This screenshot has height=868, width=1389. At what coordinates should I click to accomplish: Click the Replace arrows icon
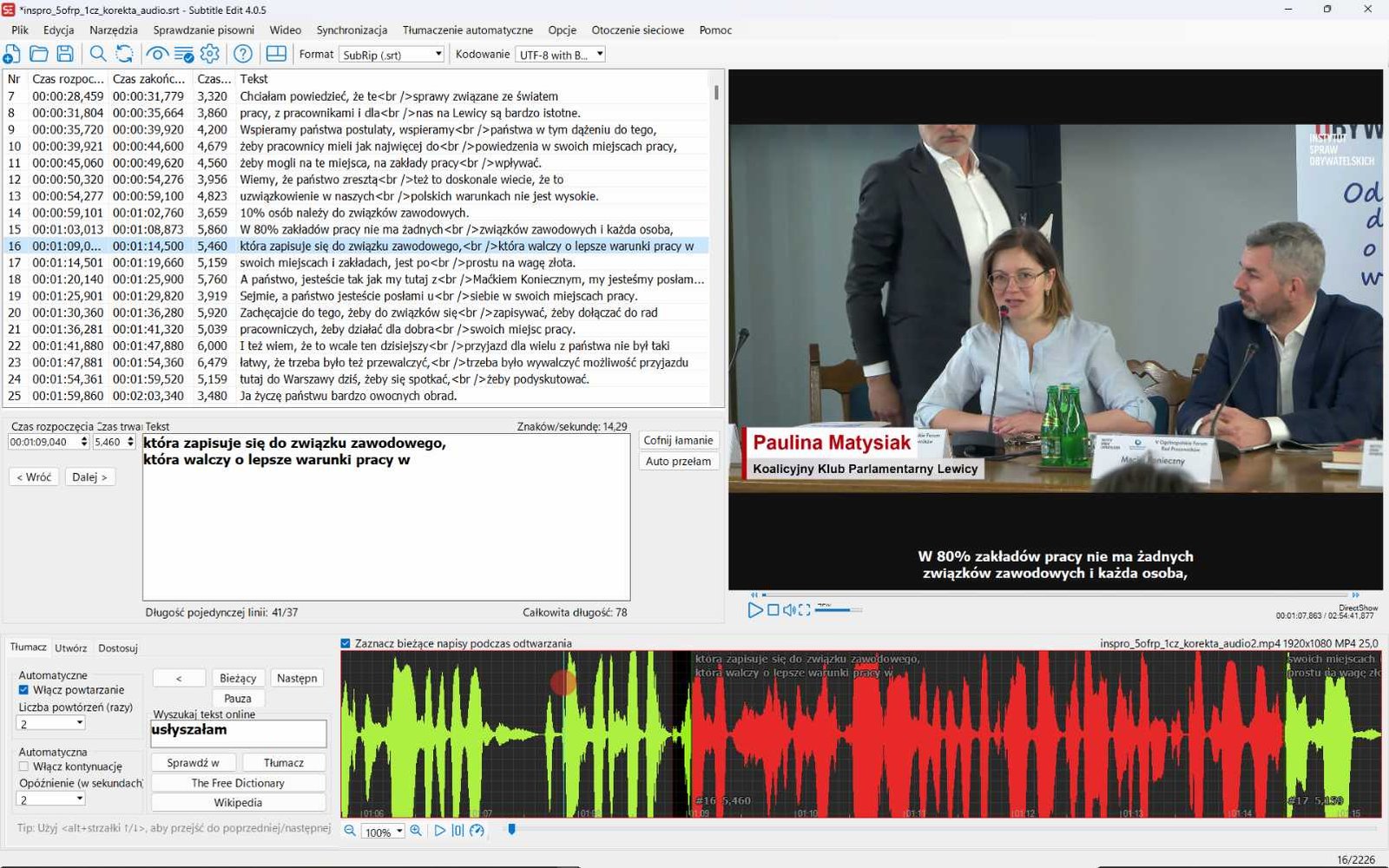click(x=125, y=54)
